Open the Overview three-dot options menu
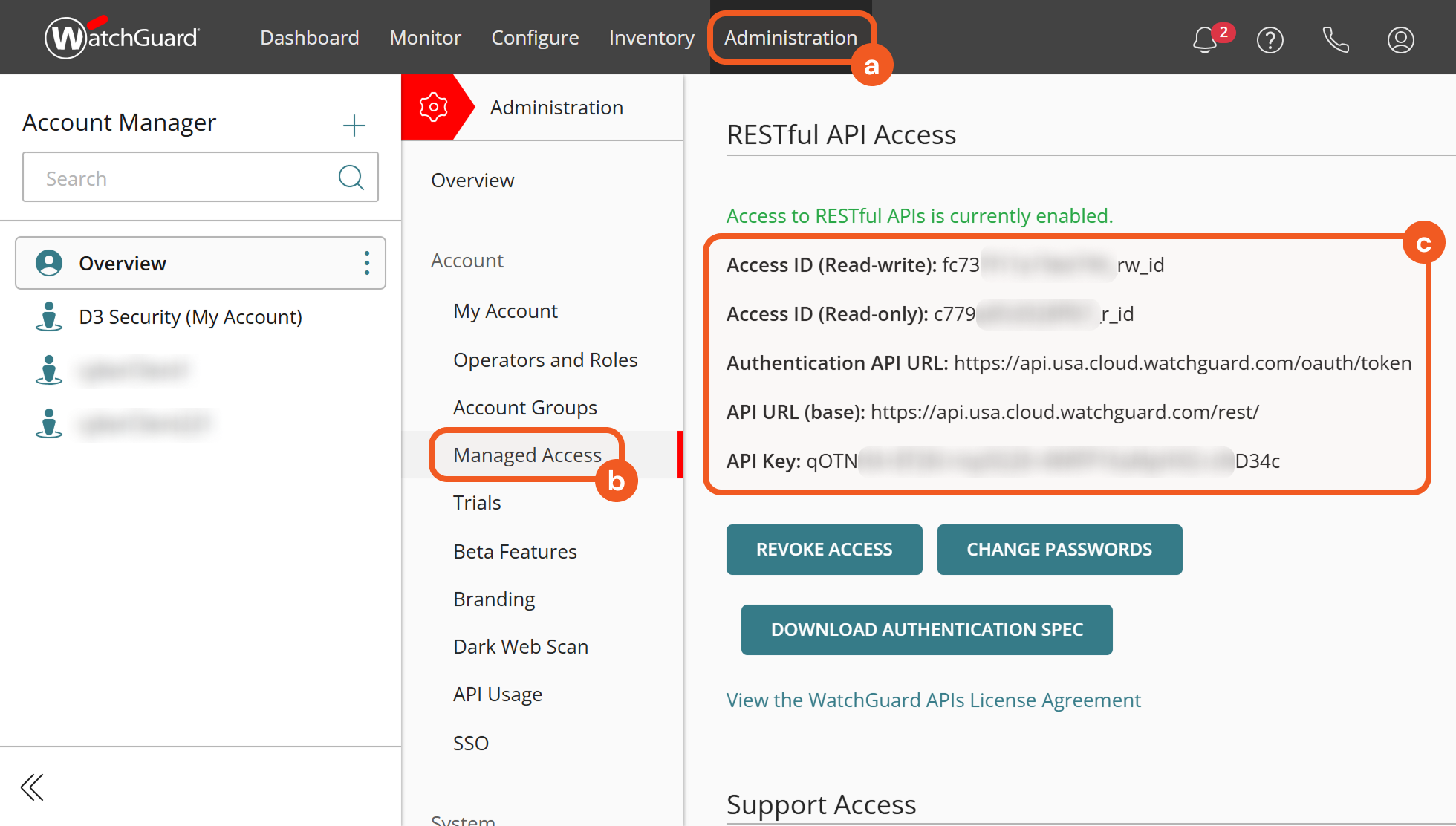This screenshot has height=826, width=1456. (x=367, y=263)
